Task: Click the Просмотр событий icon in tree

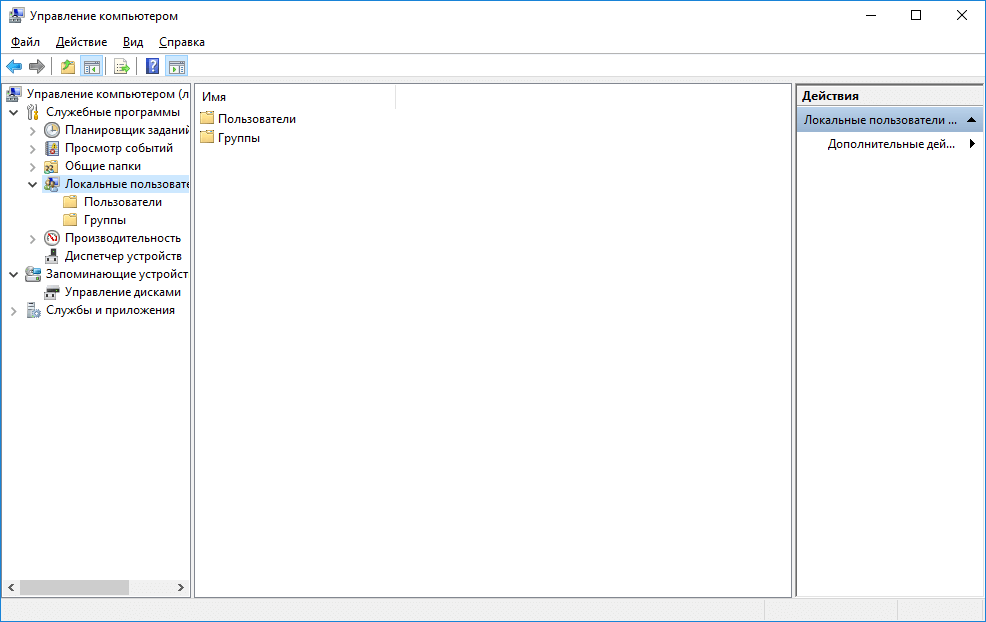Action: (52, 148)
